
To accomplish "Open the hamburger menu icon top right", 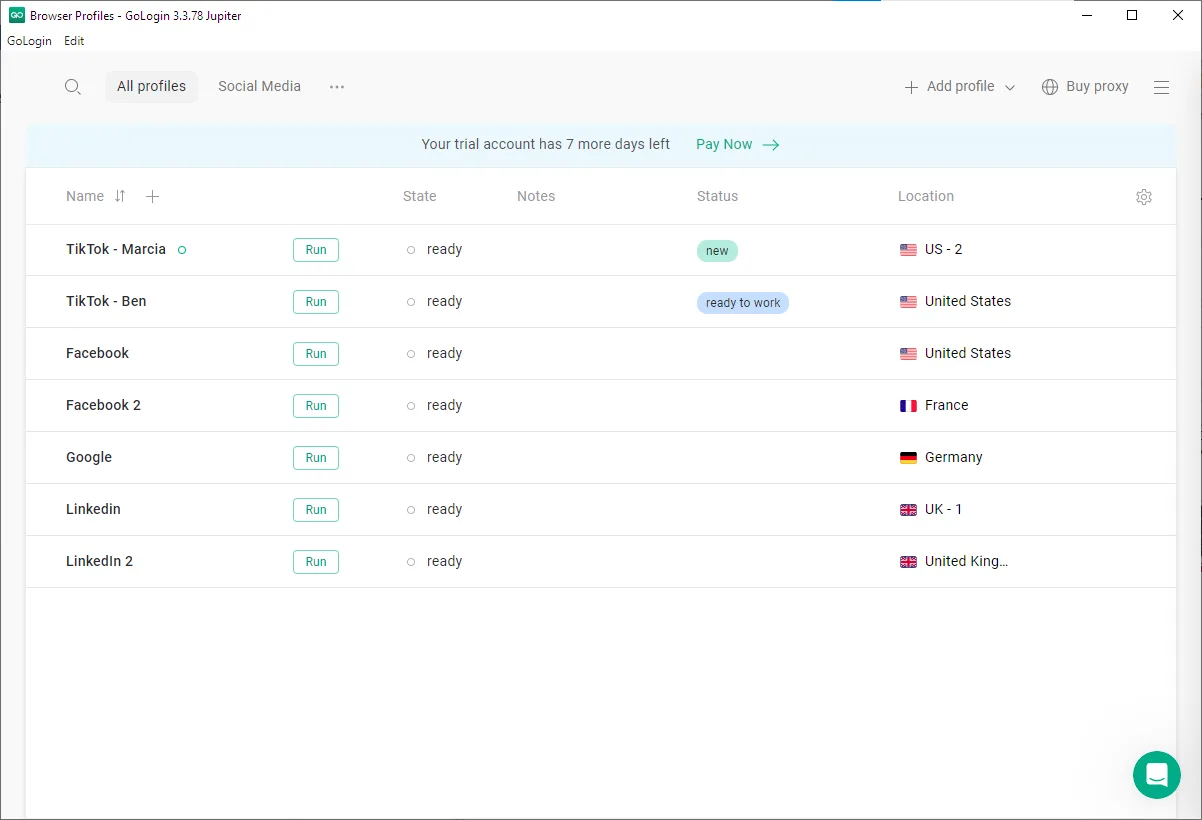I will pyautogui.click(x=1161, y=87).
